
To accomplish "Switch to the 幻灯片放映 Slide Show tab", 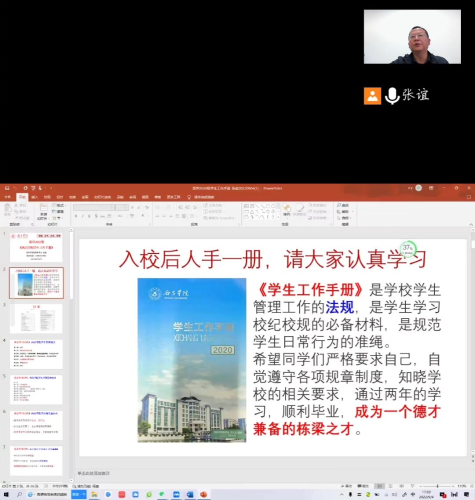I will 102,197.
